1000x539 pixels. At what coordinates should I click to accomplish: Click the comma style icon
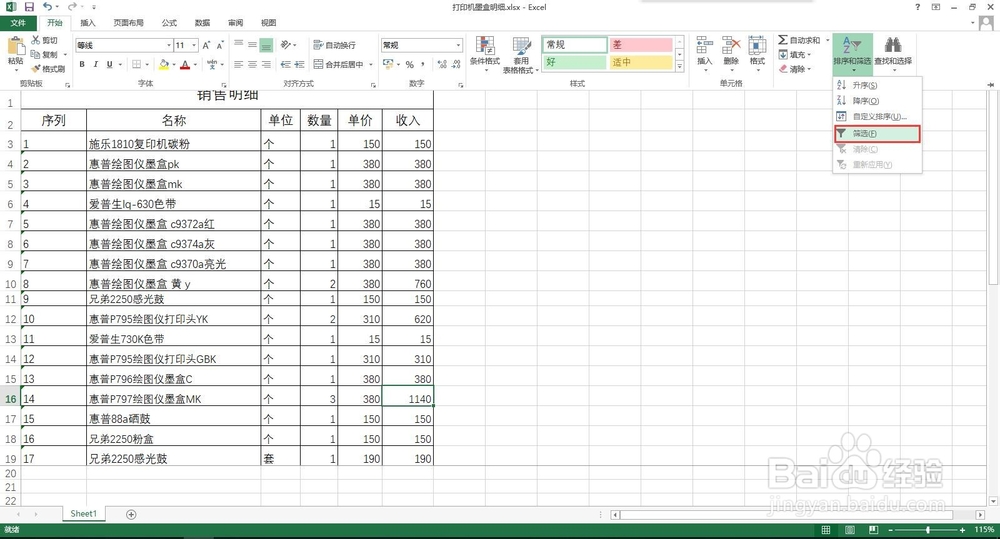coord(423,64)
